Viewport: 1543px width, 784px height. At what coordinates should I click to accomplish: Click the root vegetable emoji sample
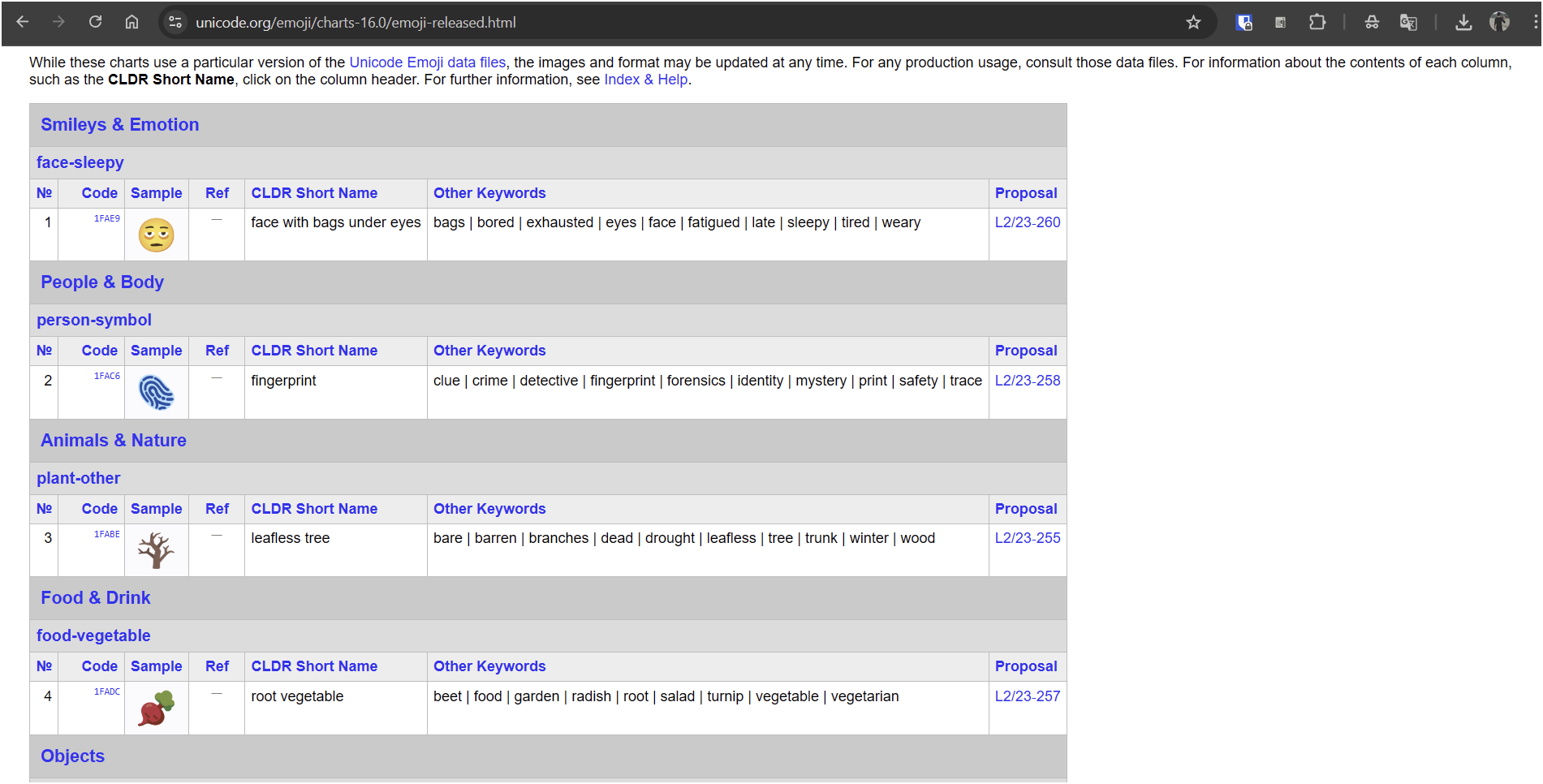click(157, 709)
